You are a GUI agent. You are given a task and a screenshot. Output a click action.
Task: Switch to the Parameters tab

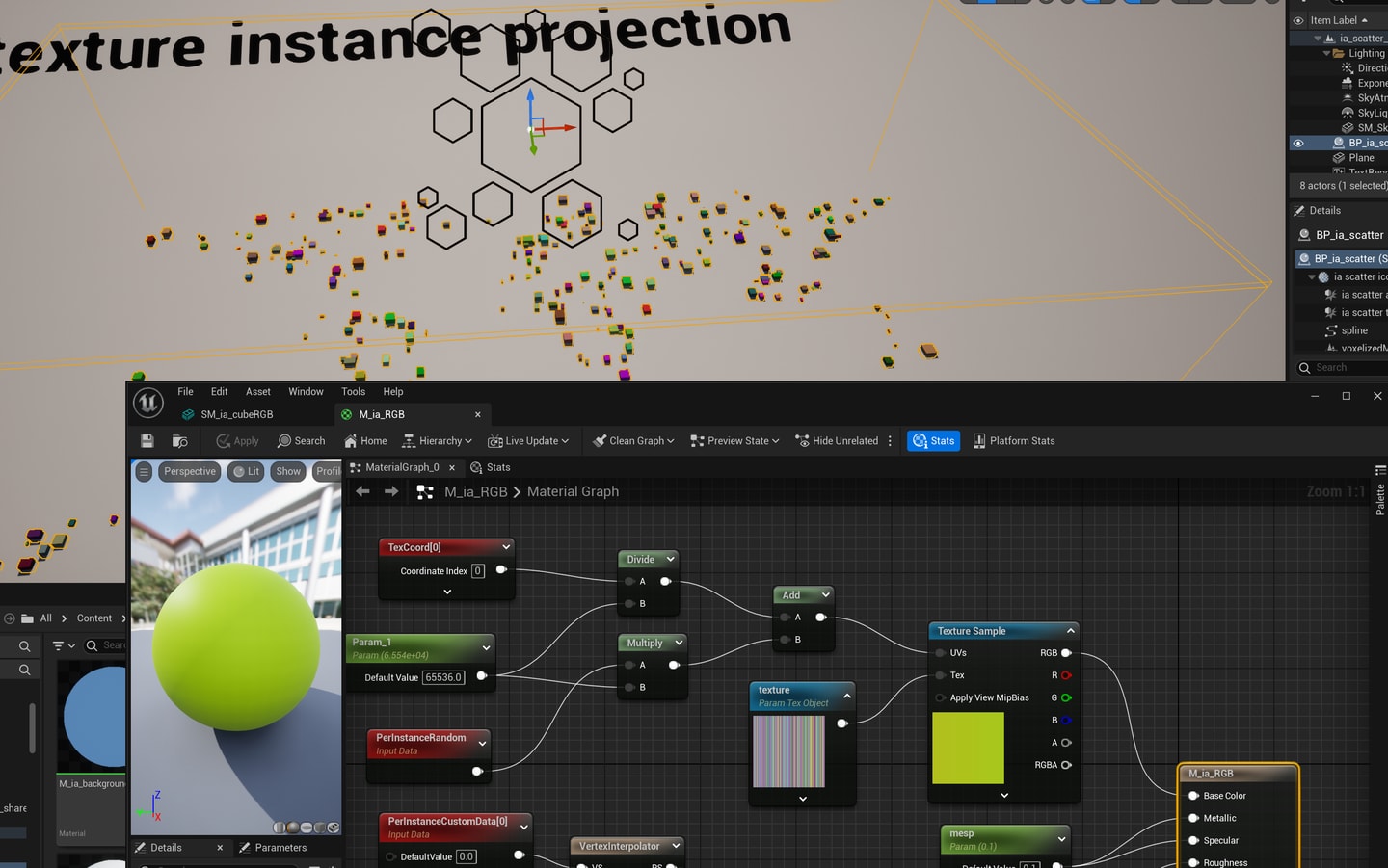coord(273,848)
